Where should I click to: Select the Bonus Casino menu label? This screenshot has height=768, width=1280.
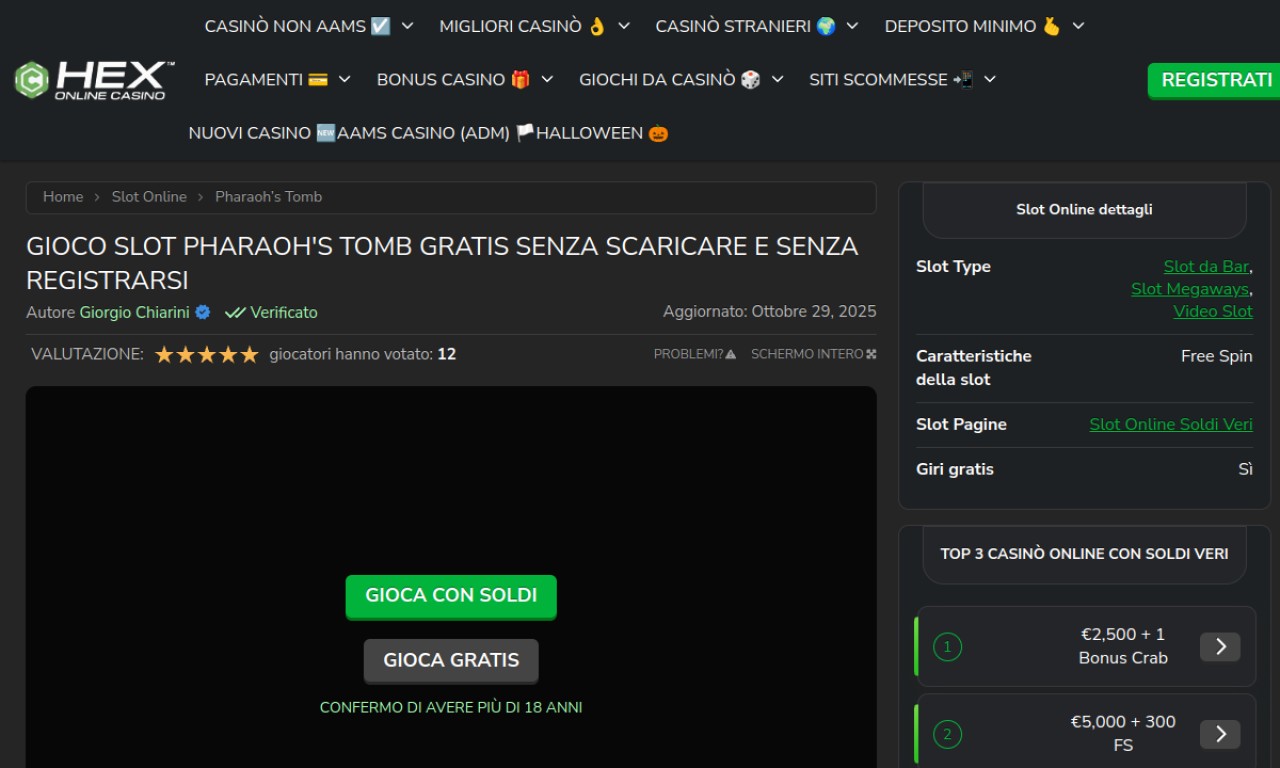[x=453, y=79]
